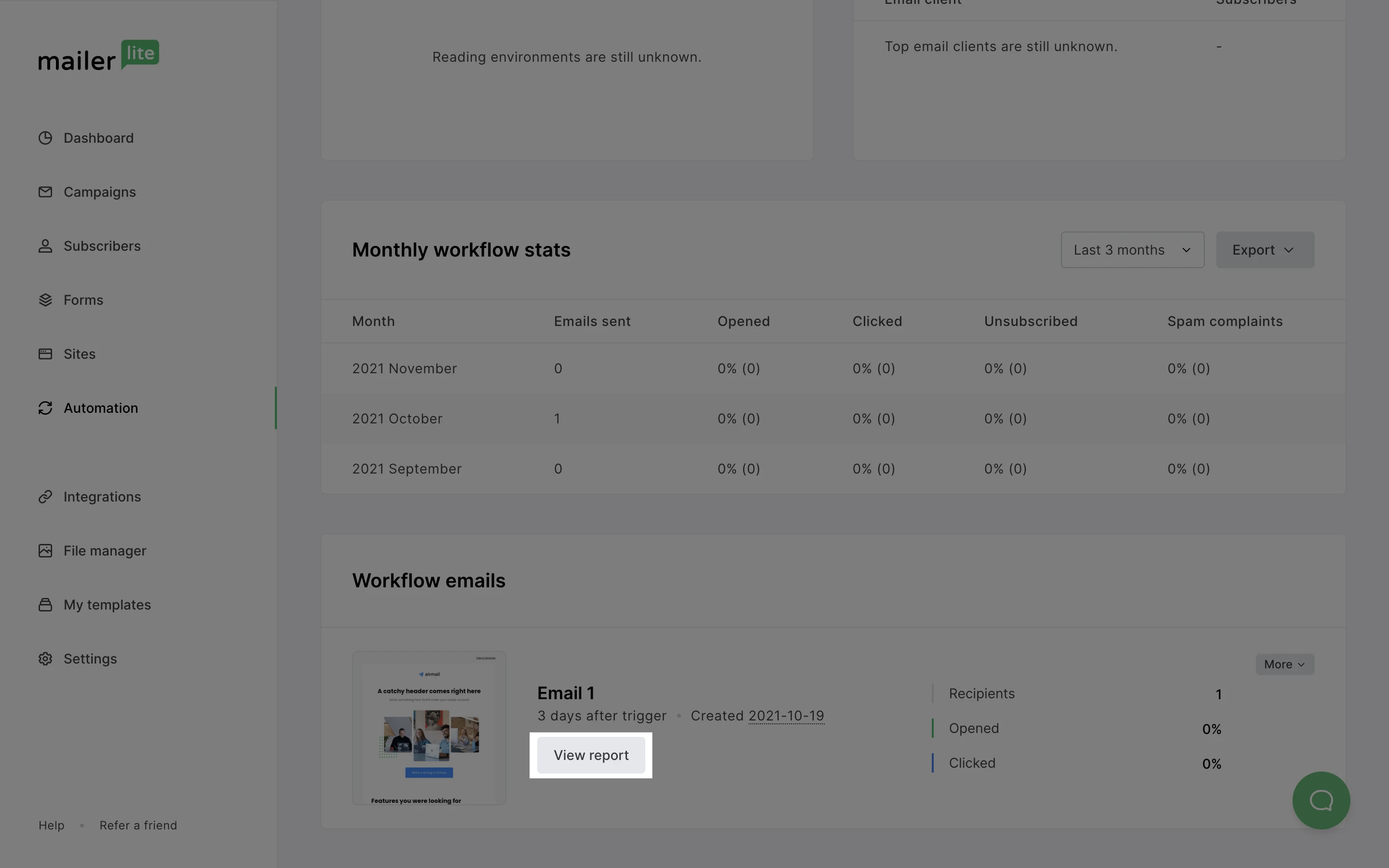The width and height of the screenshot is (1389, 868).
Task: Click the Settings gear icon
Action: [45, 659]
